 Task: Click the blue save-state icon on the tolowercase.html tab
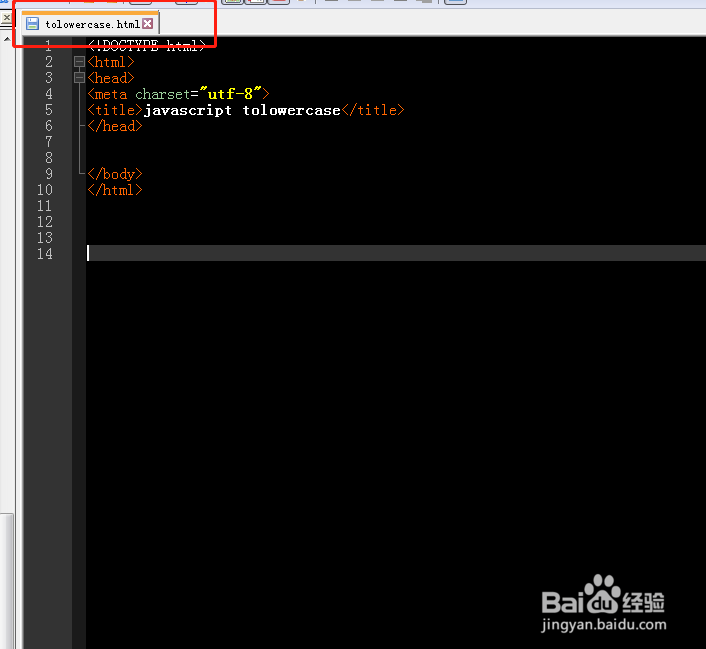[32, 24]
